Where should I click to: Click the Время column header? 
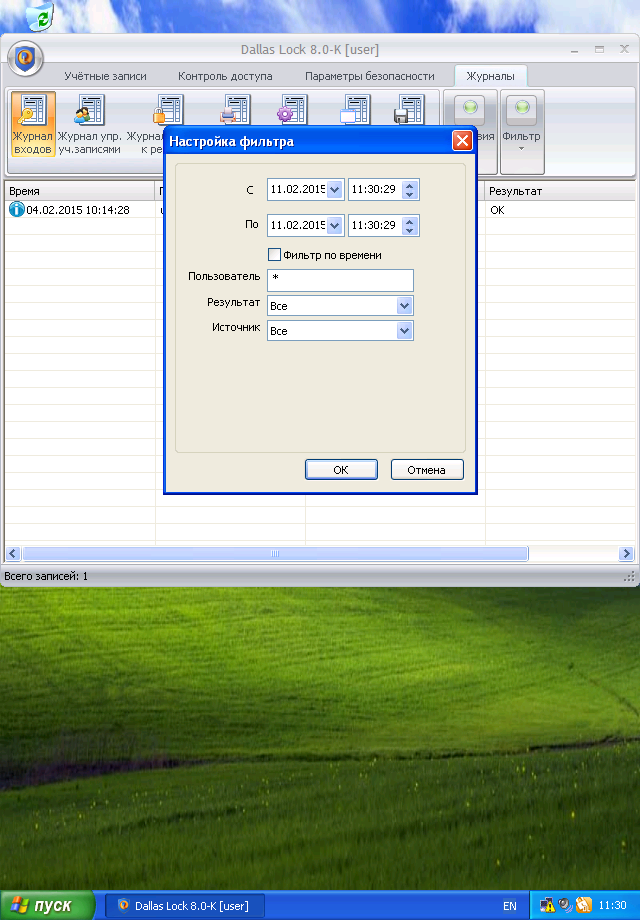click(x=80, y=191)
